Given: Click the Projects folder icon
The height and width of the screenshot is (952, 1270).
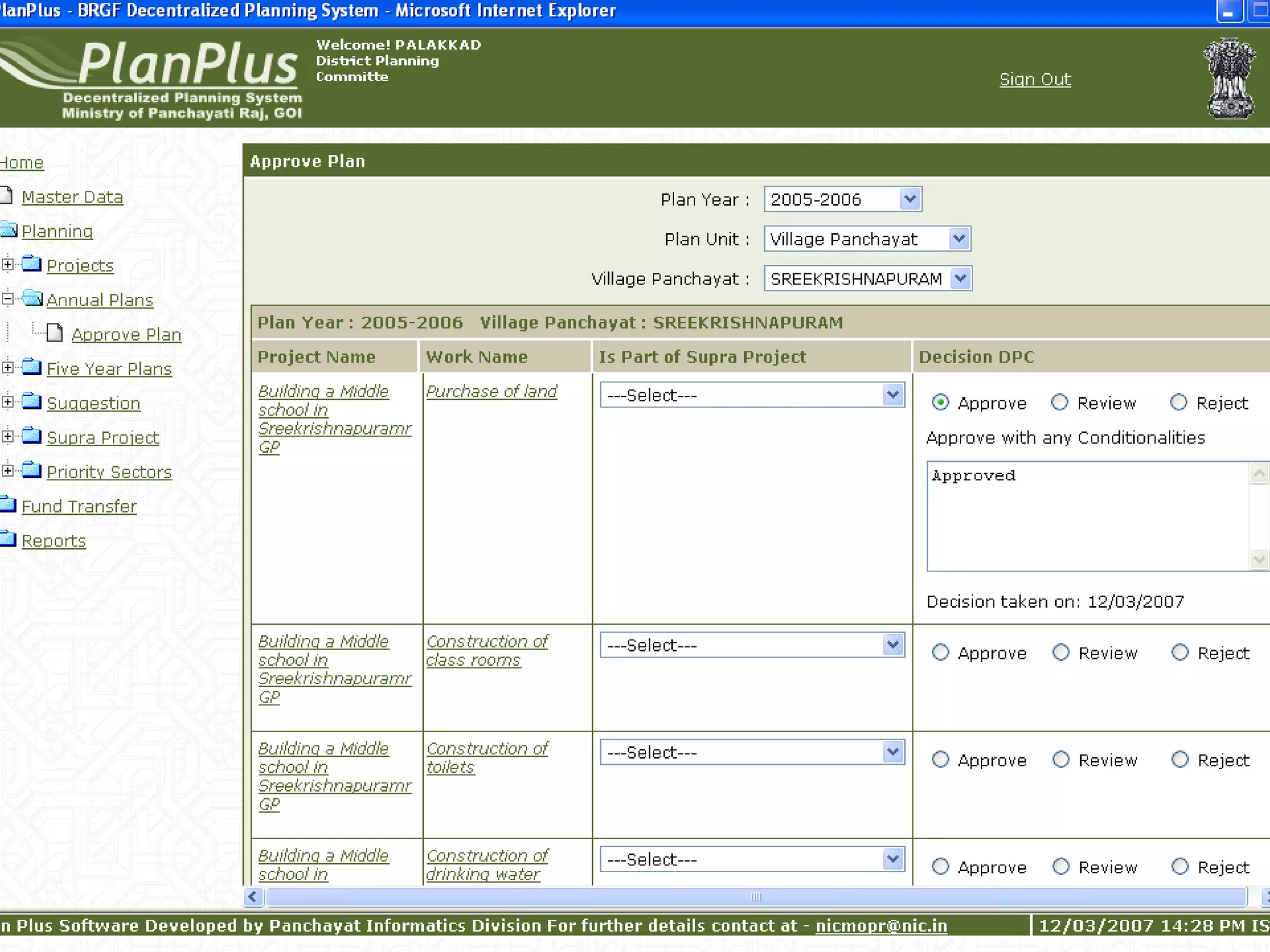Looking at the screenshot, I should coord(32,264).
